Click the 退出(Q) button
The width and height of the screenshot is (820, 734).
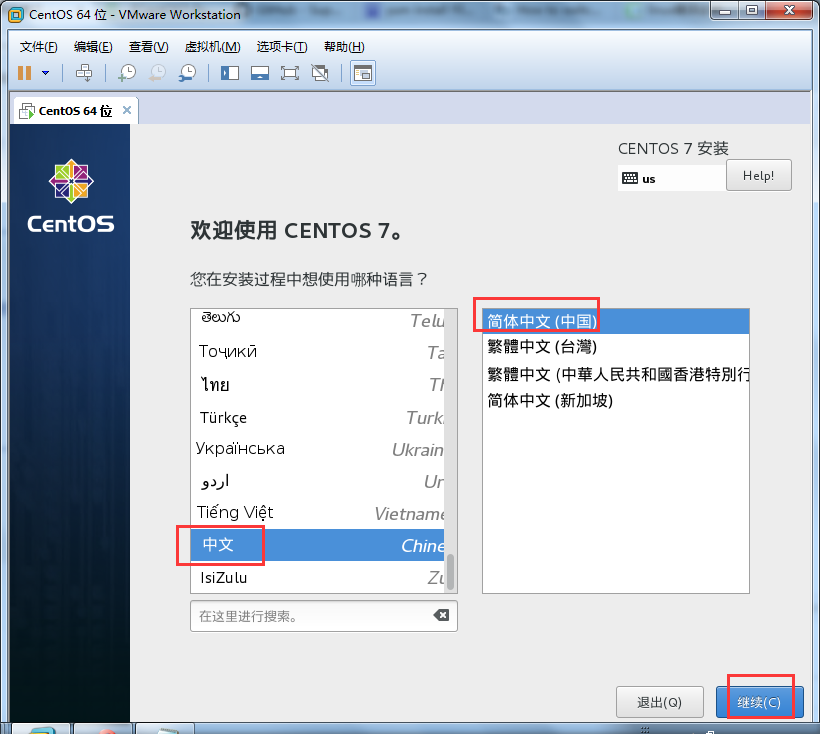[x=659, y=702]
